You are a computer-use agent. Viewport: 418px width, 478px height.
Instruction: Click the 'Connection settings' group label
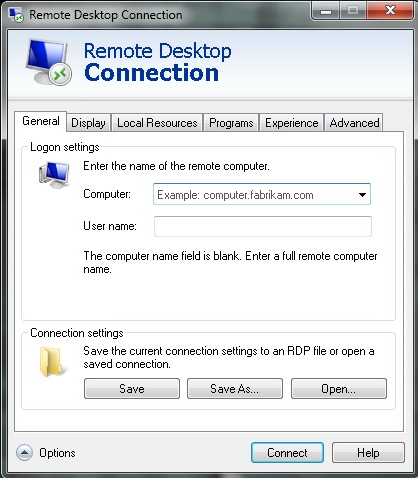[x=77, y=333]
